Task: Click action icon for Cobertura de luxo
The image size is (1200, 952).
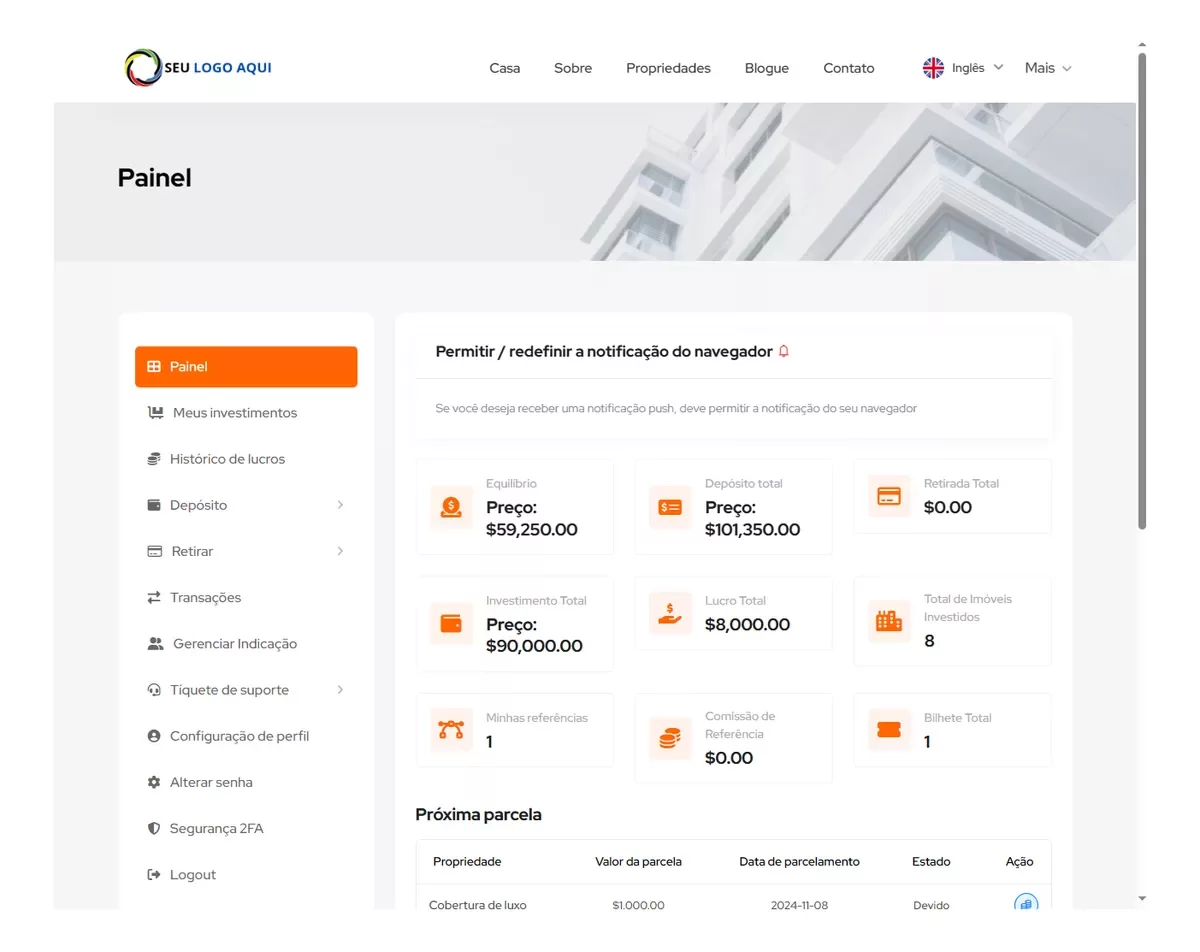Action: pos(1025,904)
